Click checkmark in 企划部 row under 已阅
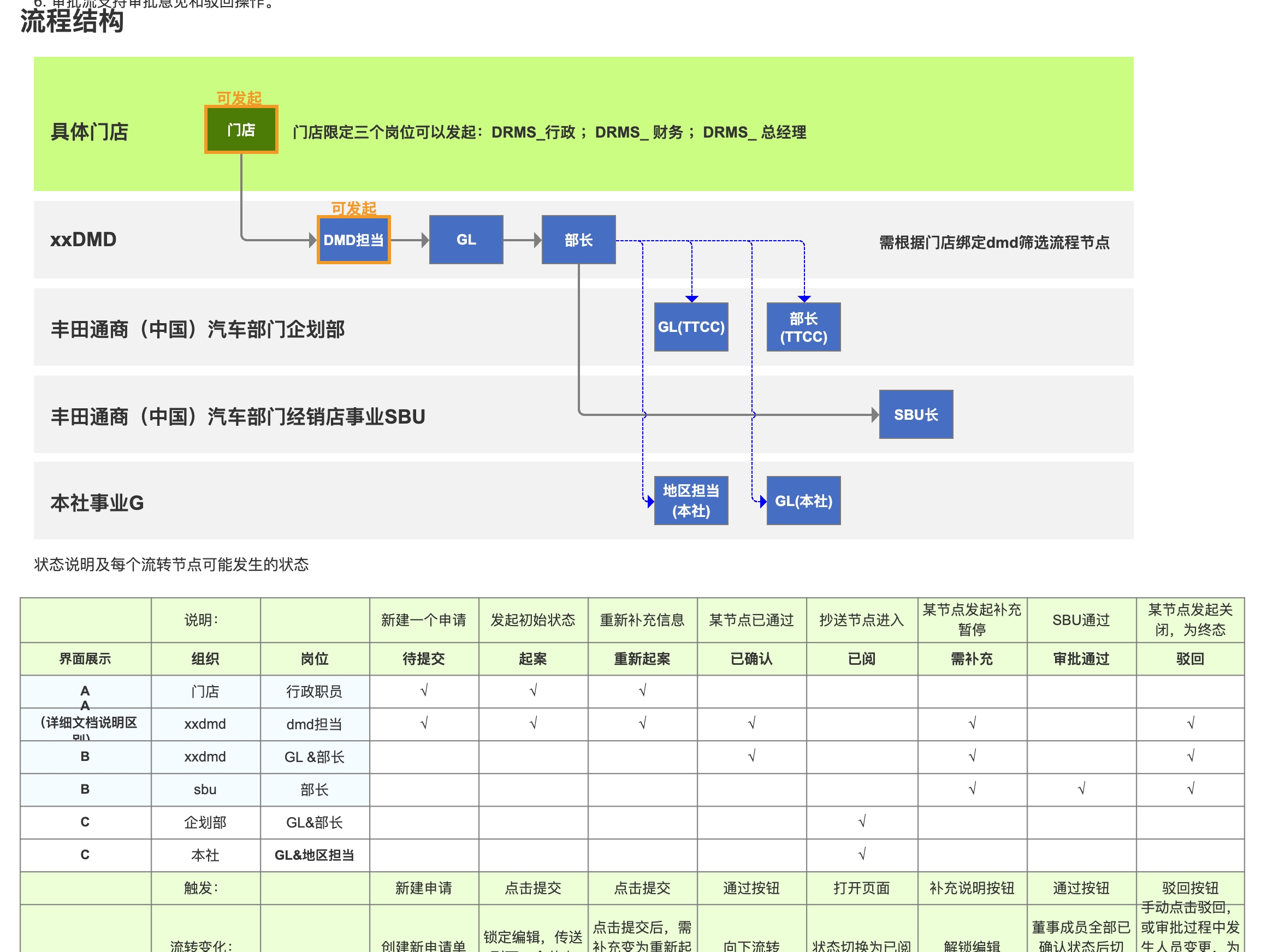Viewport: 1279px width, 952px height. [862, 821]
